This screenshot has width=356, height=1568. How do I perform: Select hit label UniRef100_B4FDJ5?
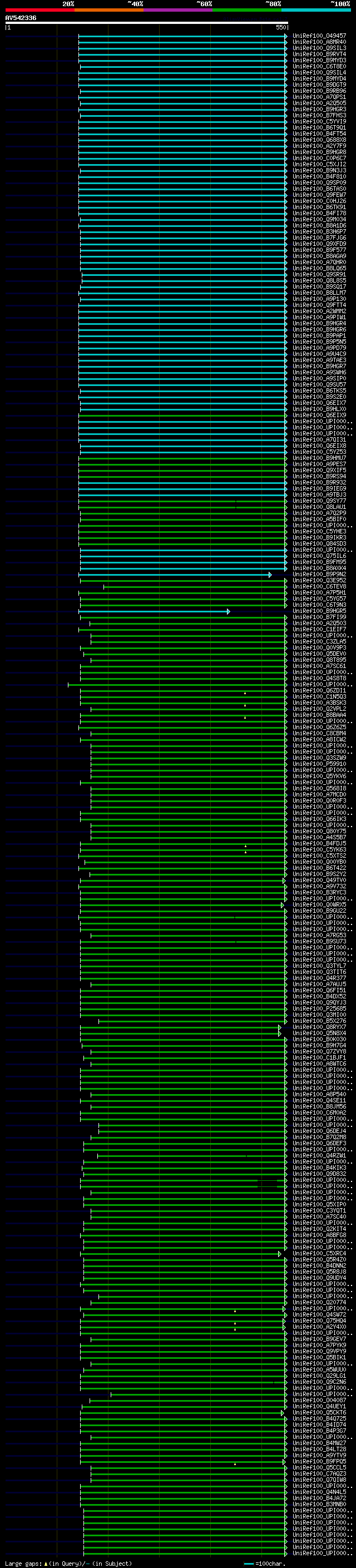click(x=319, y=844)
